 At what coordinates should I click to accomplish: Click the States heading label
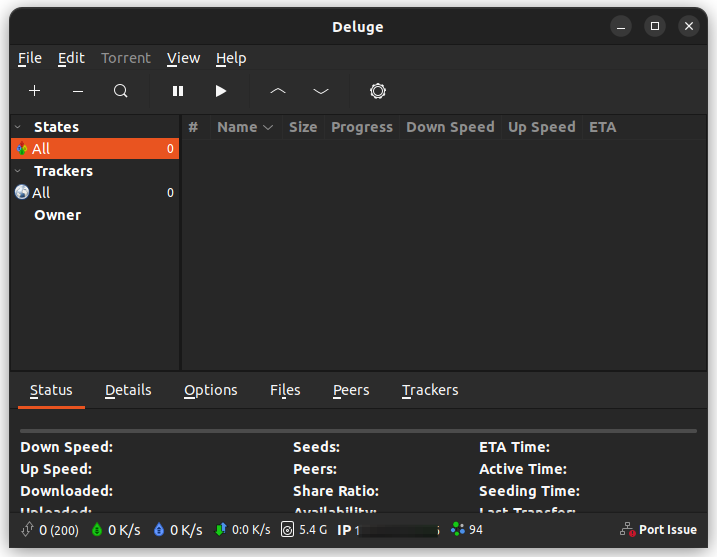[56, 127]
